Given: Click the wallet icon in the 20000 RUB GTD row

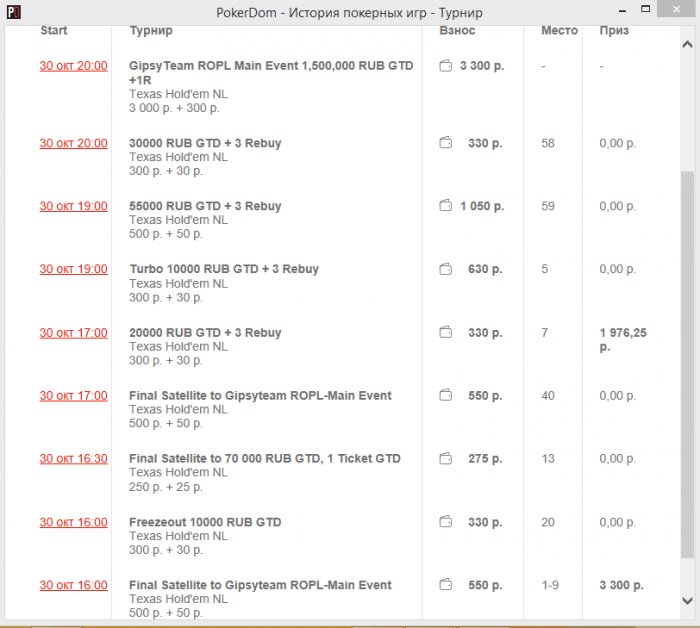Looking at the screenshot, I should (x=446, y=333).
